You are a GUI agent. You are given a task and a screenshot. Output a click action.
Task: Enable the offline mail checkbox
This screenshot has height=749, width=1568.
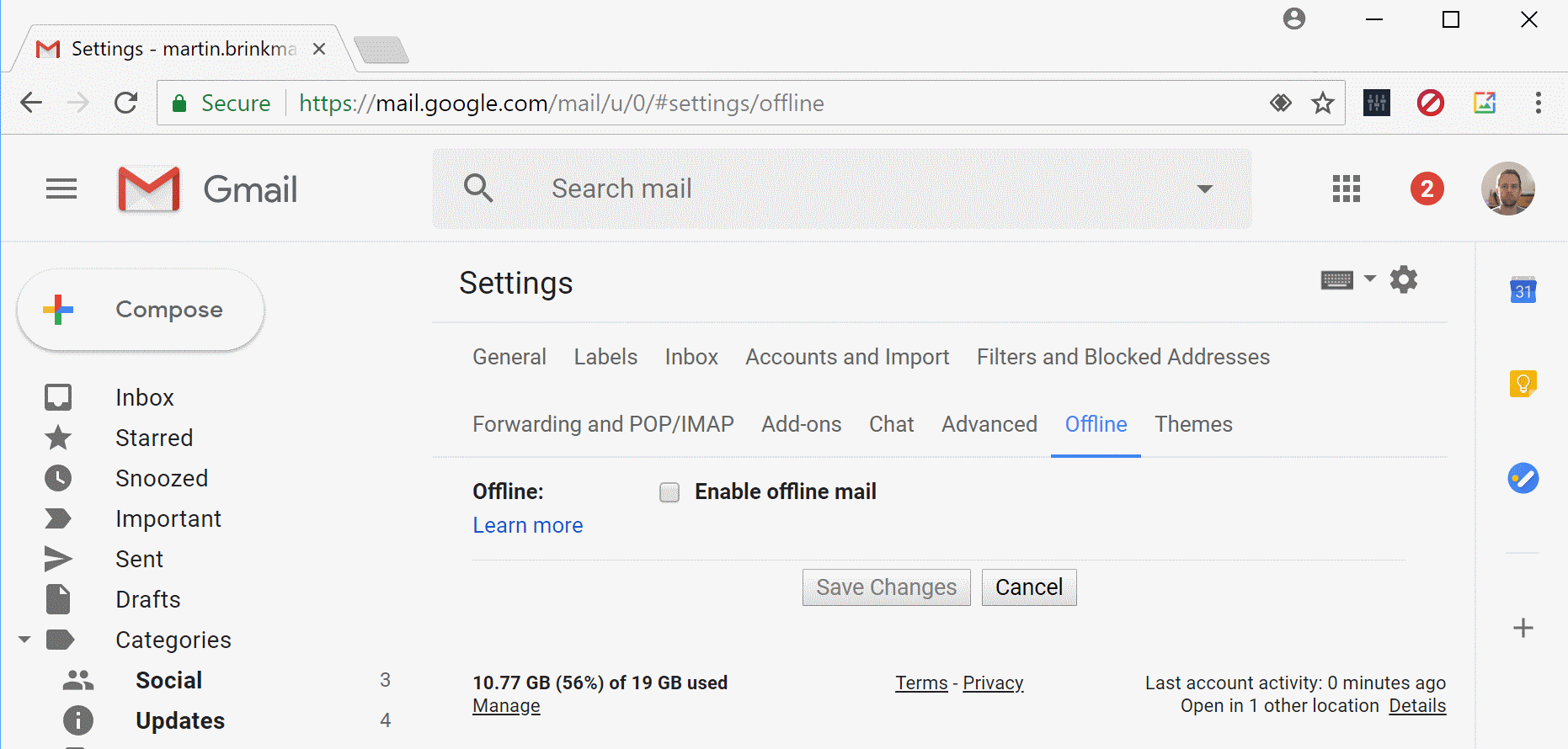coord(669,492)
